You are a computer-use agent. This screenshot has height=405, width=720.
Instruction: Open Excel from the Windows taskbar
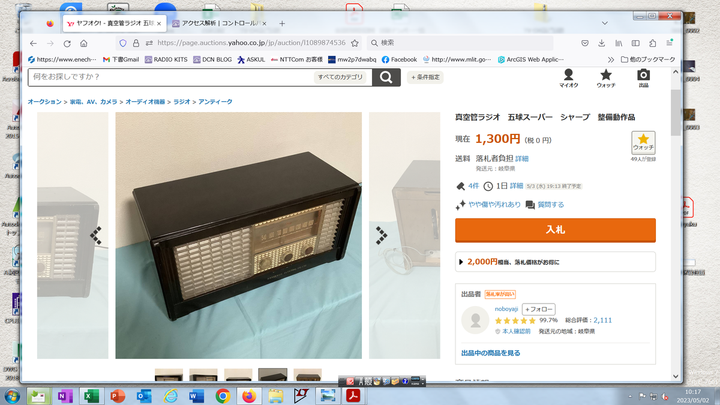(91, 396)
